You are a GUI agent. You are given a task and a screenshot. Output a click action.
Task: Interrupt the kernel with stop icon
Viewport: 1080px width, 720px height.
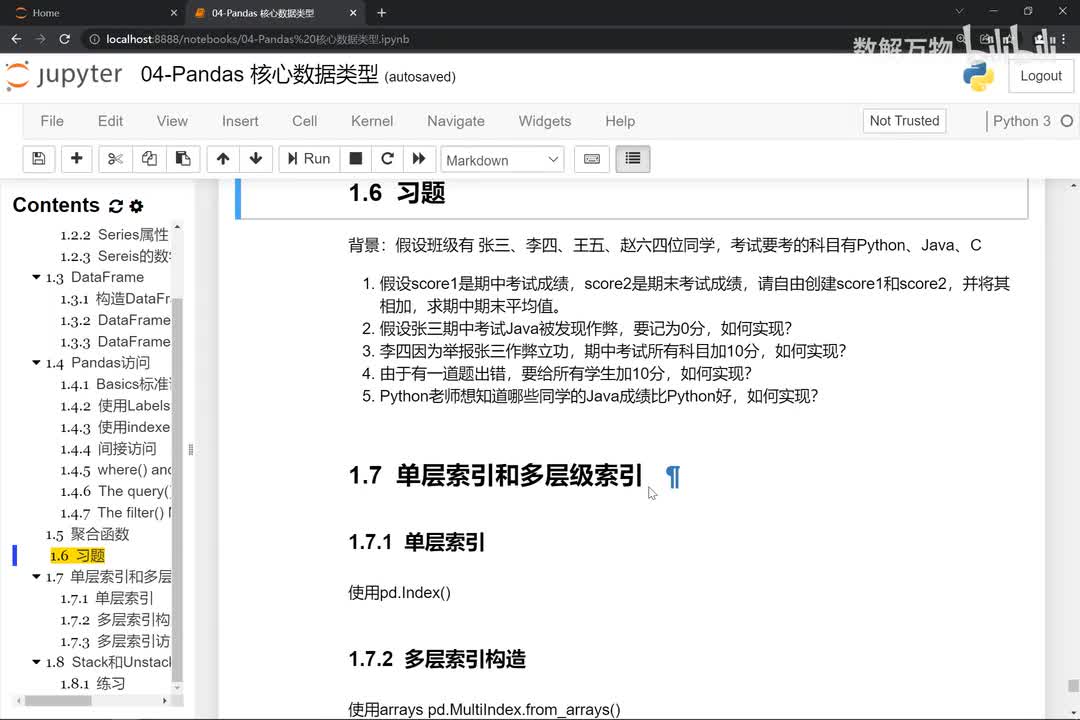click(355, 159)
